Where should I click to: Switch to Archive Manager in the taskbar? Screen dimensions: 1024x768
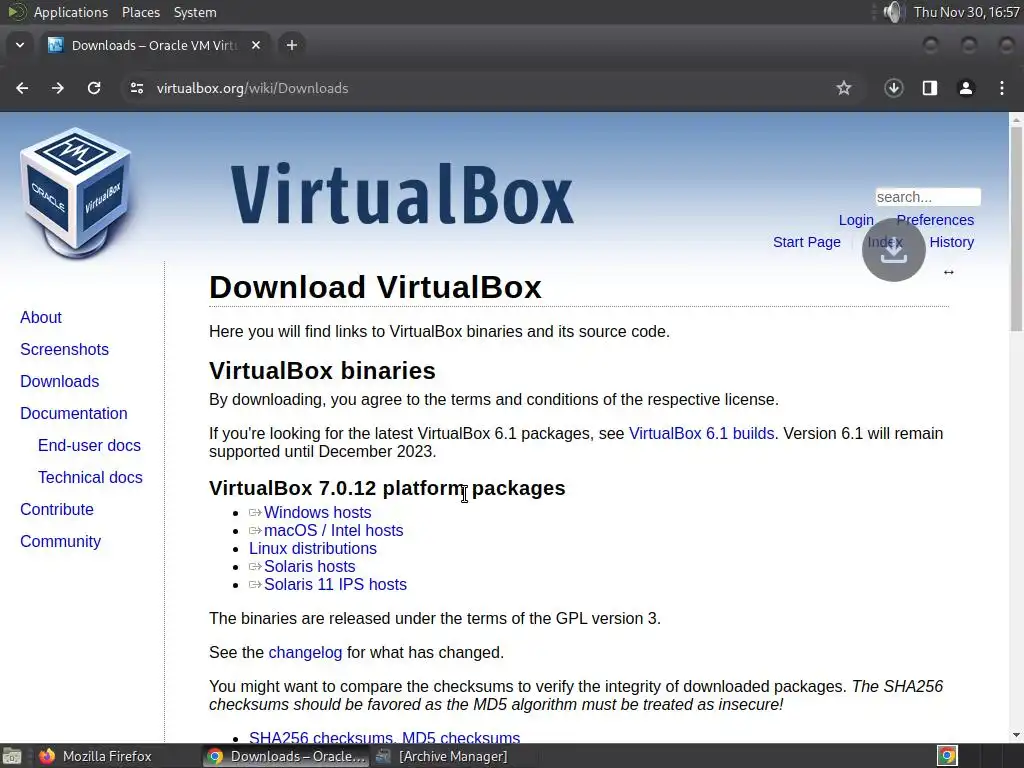click(x=442, y=756)
